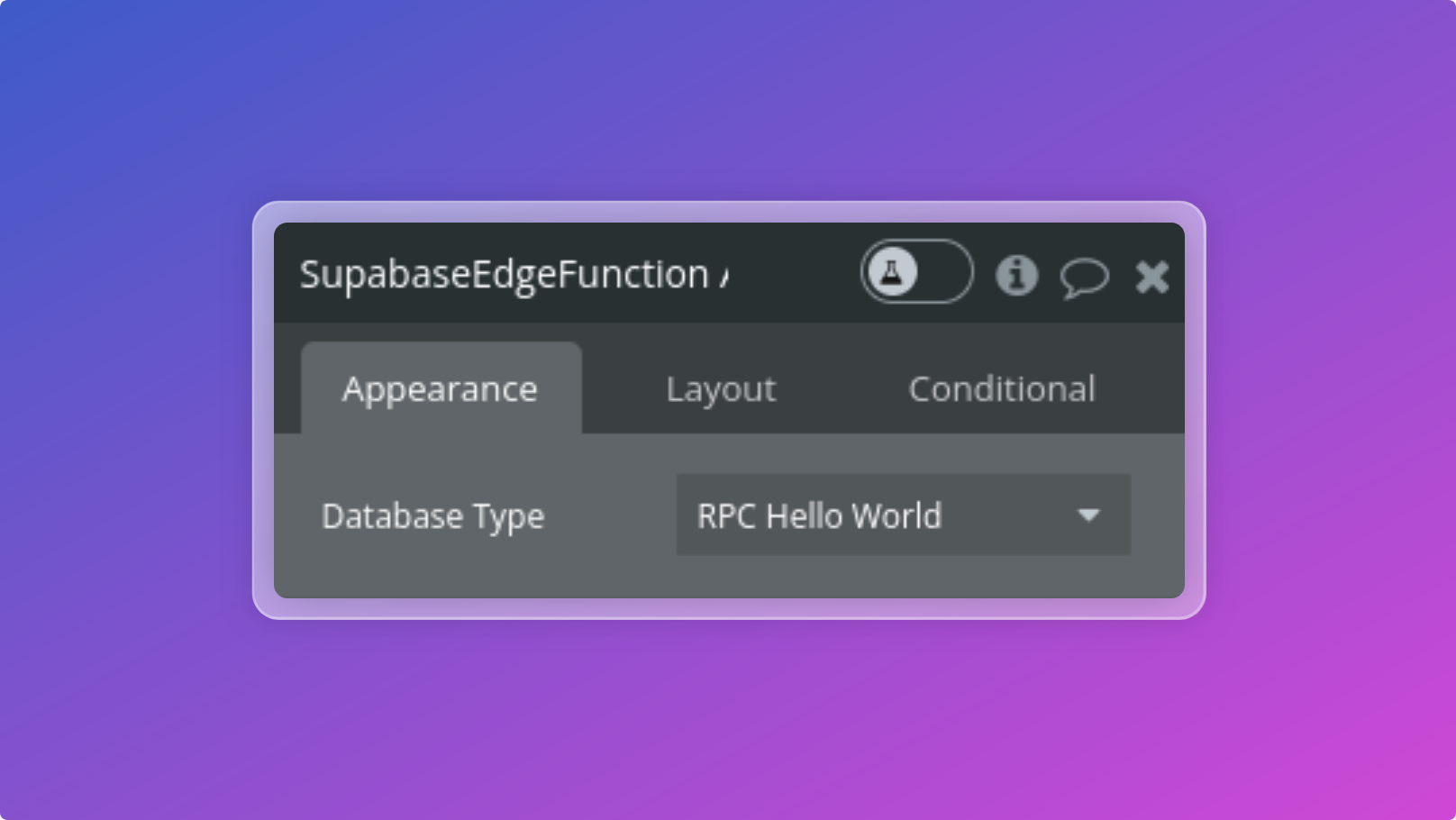Switch to the Appearance tab
The height and width of the screenshot is (820, 1456).
(441, 388)
